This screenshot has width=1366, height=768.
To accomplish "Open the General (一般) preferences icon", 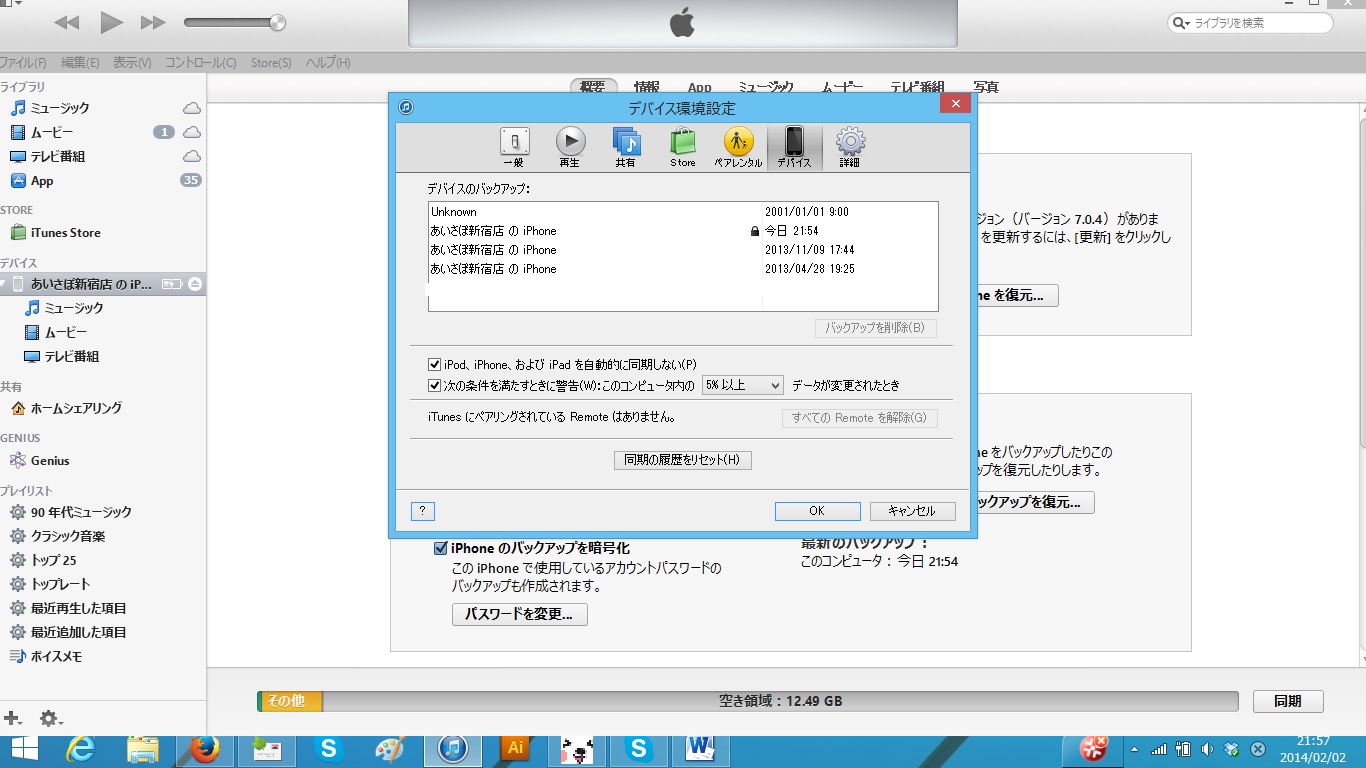I will point(514,146).
